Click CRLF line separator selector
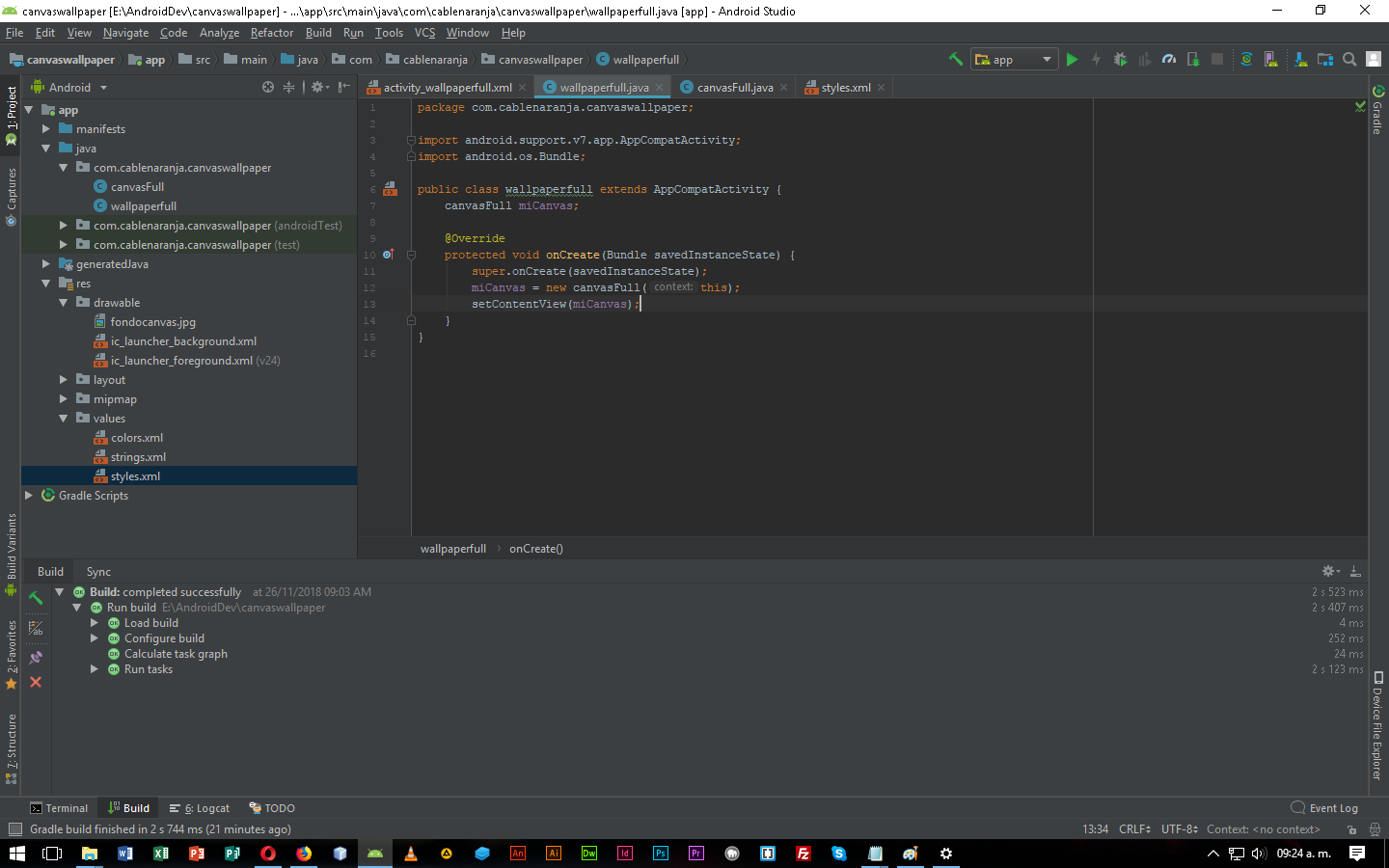 pyautogui.click(x=1134, y=829)
